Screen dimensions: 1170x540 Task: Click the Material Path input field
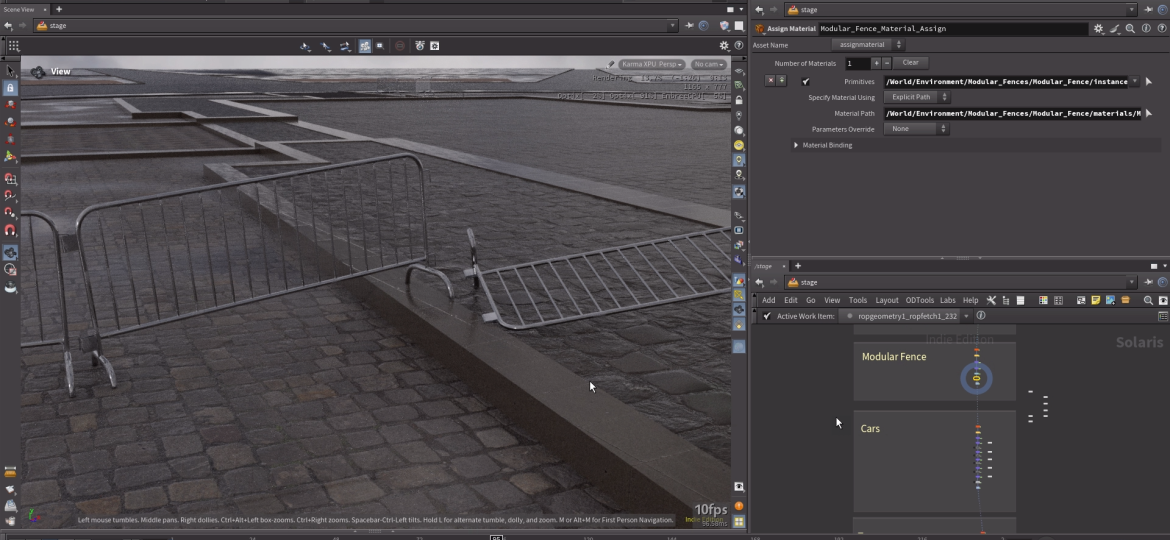pos(1011,114)
